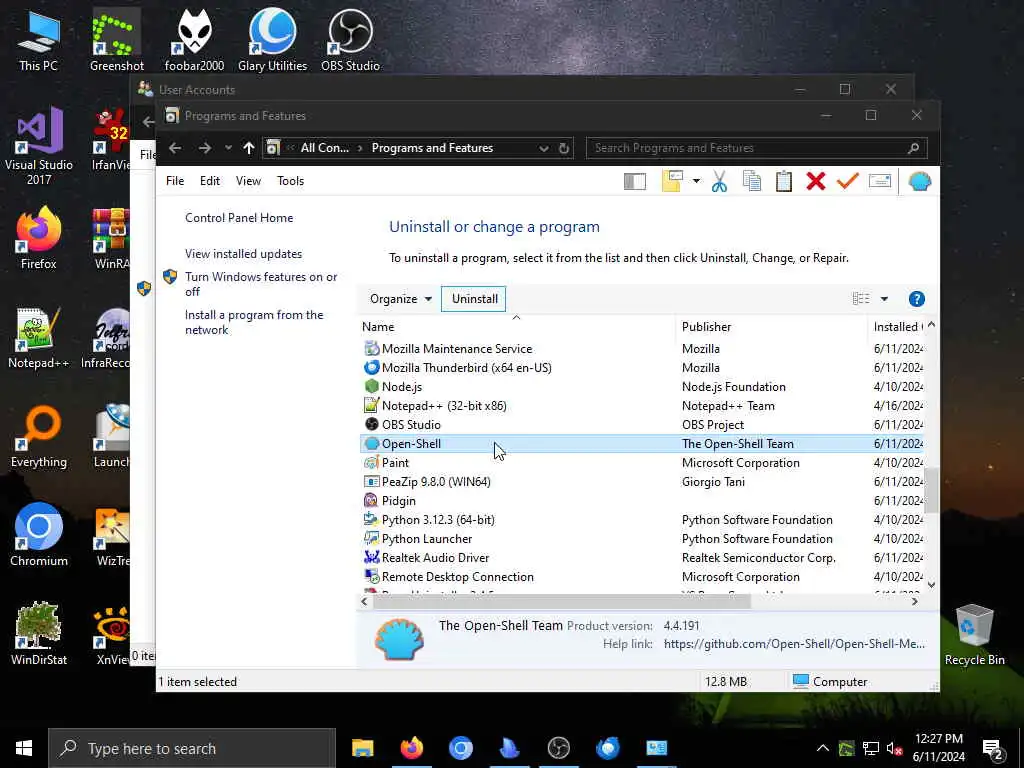Click the All Control Panel breadcrumb
1024x768 pixels.
pyautogui.click(x=325, y=148)
